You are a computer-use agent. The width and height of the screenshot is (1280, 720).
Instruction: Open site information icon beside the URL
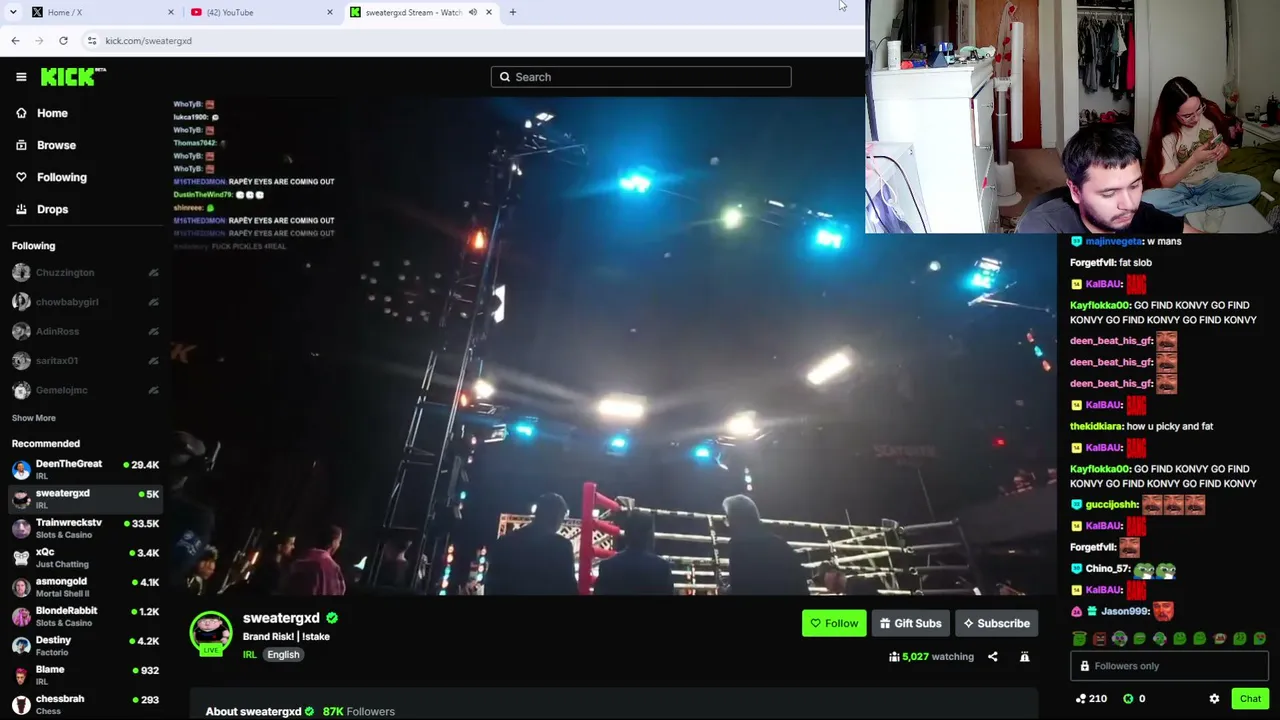tap(92, 41)
